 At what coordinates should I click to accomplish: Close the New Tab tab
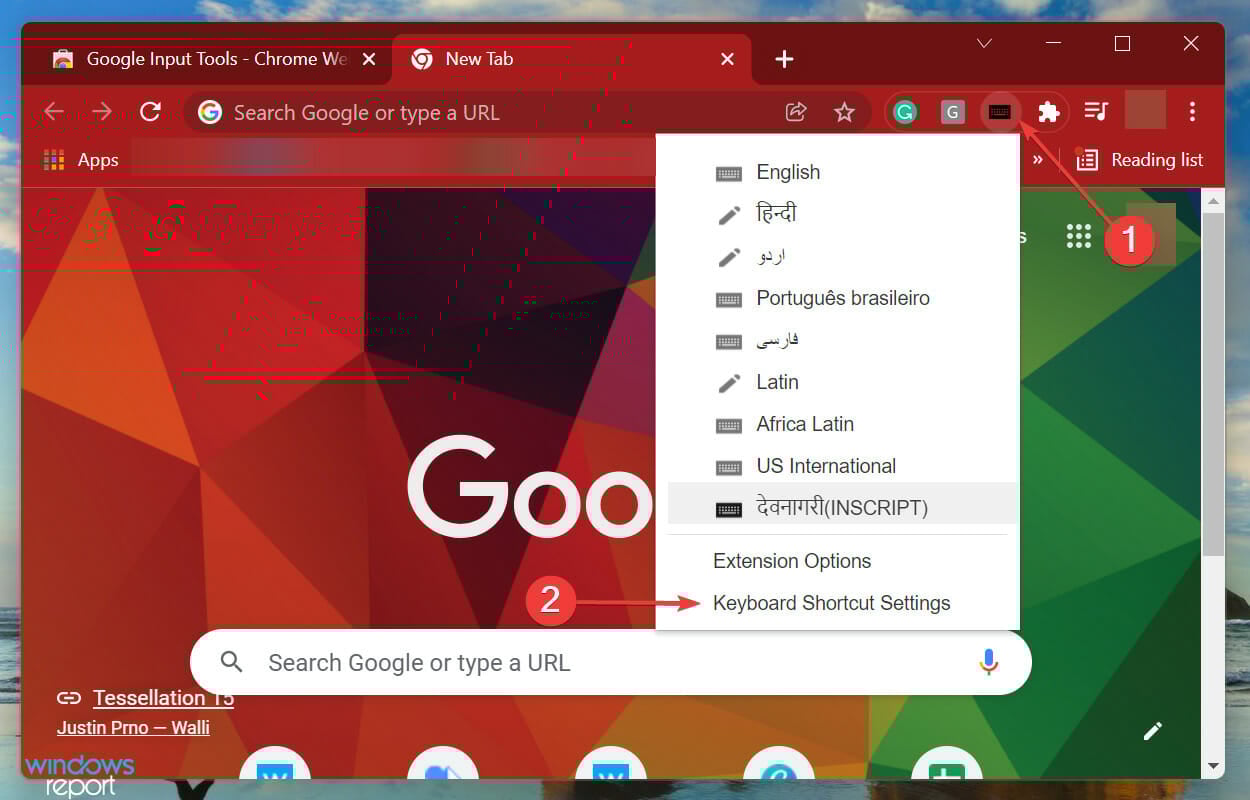coord(728,60)
